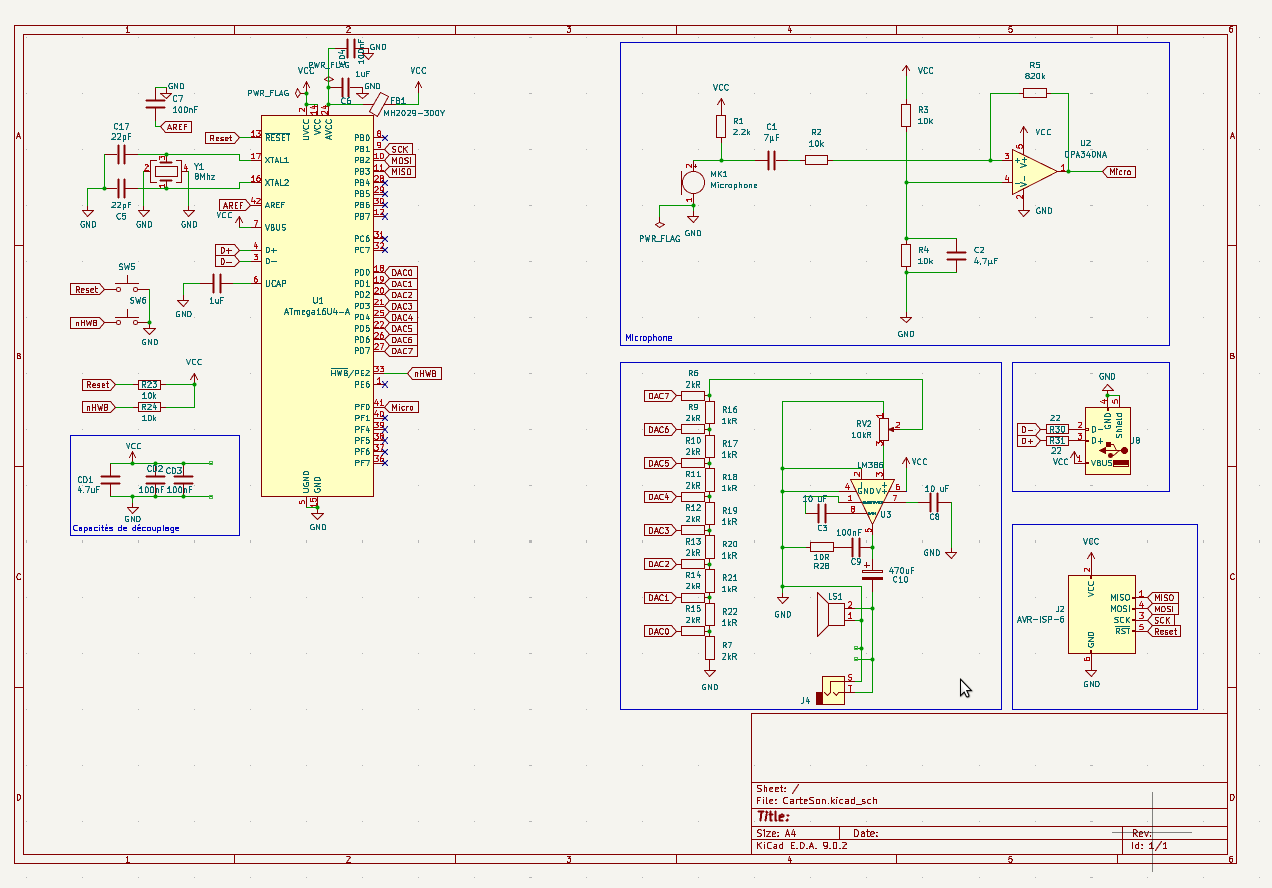Image resolution: width=1272 pixels, height=888 pixels.
Task: Click the nHWB label beside the PE2 pin
Action: pyautogui.click(x=425, y=373)
